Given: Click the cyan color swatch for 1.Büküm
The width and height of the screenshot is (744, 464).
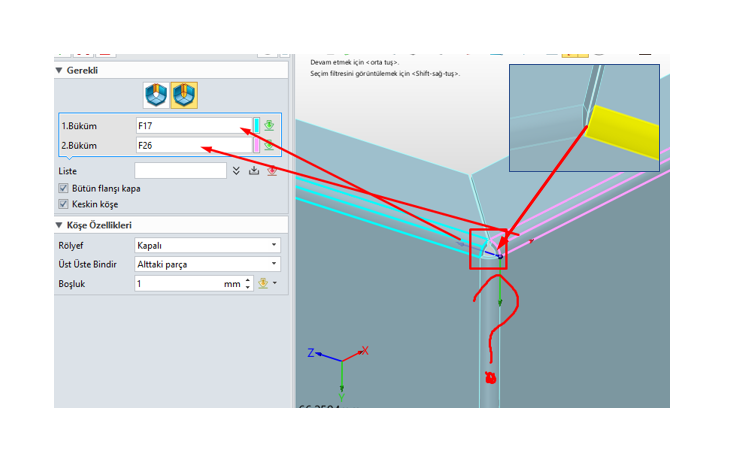Looking at the screenshot, I should click(257, 125).
